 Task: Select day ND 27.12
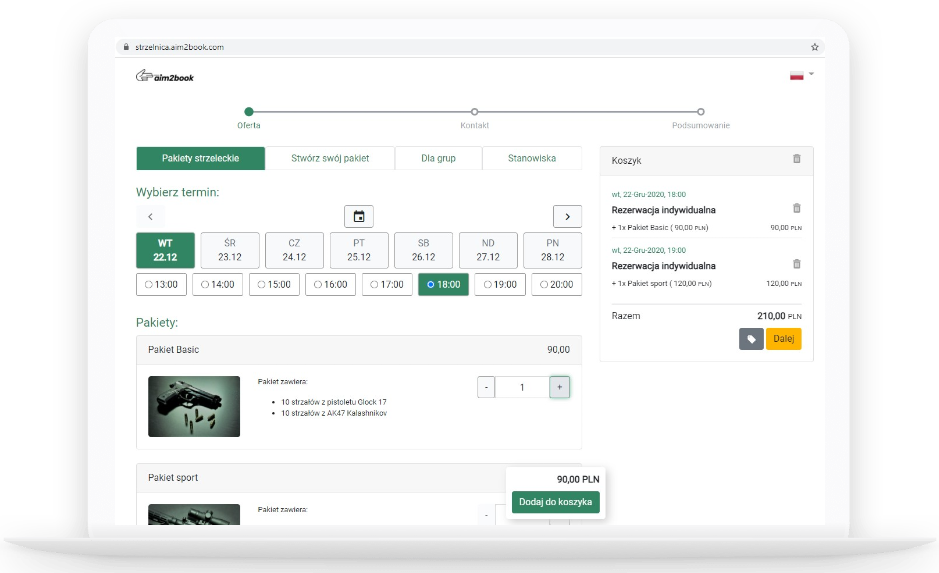tap(488, 250)
